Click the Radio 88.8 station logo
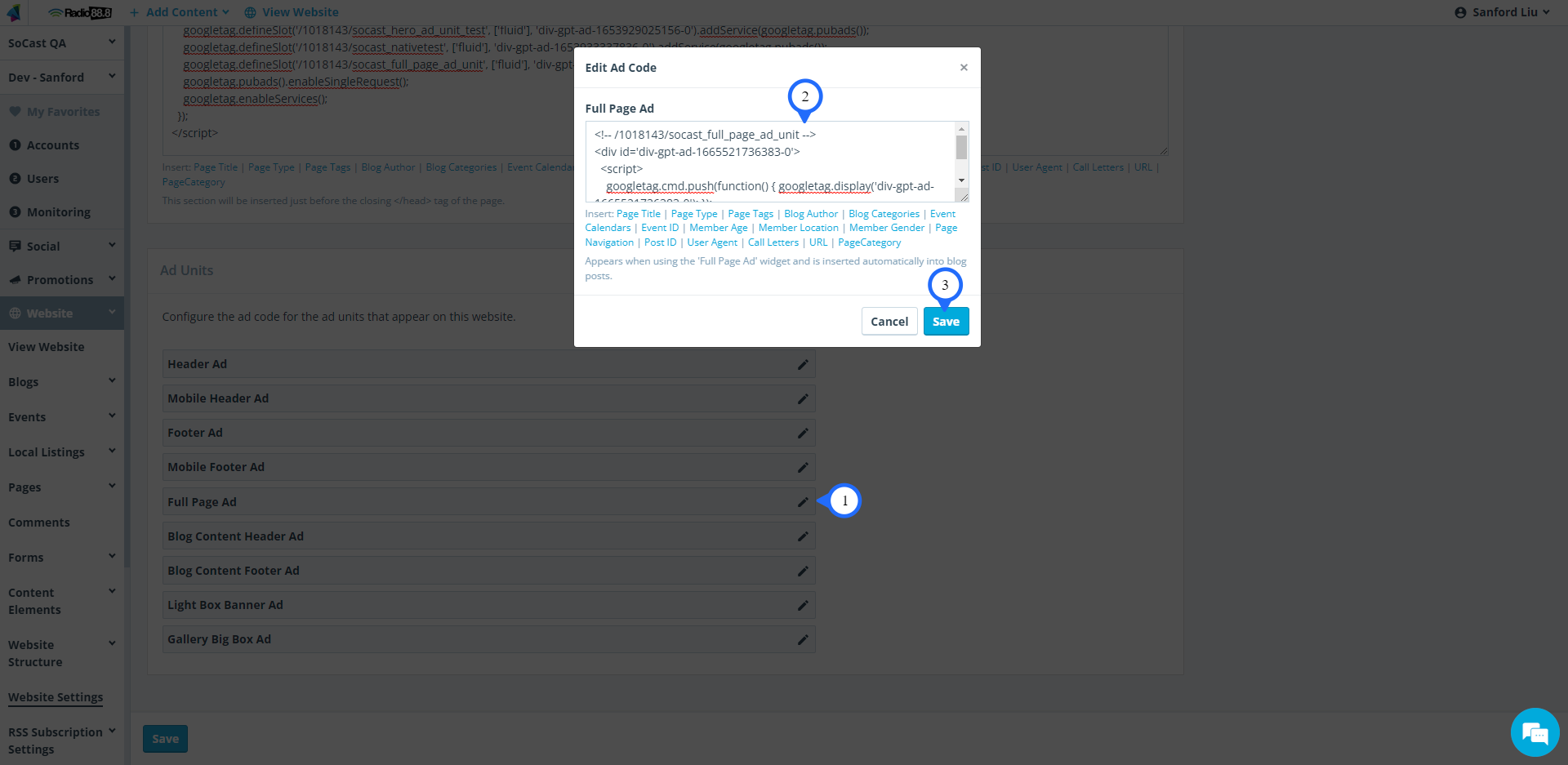 click(x=79, y=12)
